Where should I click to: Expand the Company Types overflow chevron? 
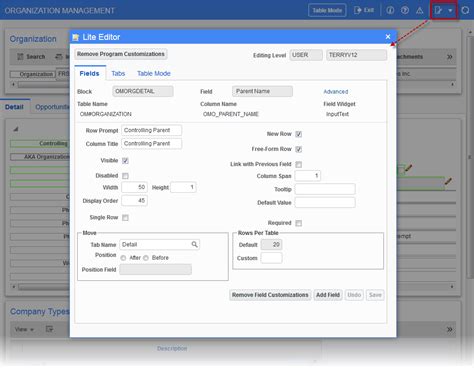click(x=450, y=329)
